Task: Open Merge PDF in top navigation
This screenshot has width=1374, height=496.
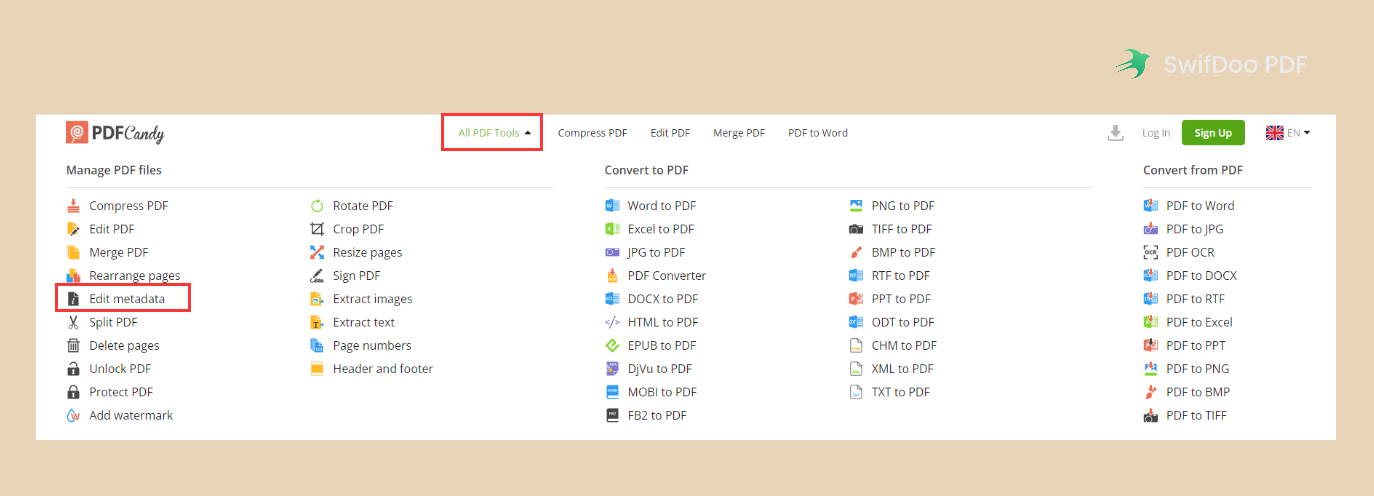Action: [739, 133]
